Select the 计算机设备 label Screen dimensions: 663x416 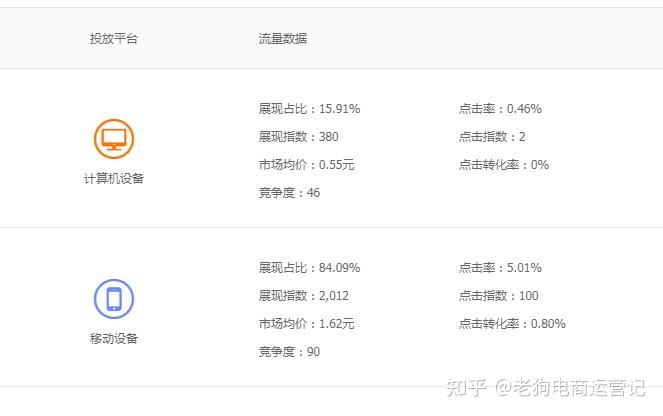click(114, 179)
